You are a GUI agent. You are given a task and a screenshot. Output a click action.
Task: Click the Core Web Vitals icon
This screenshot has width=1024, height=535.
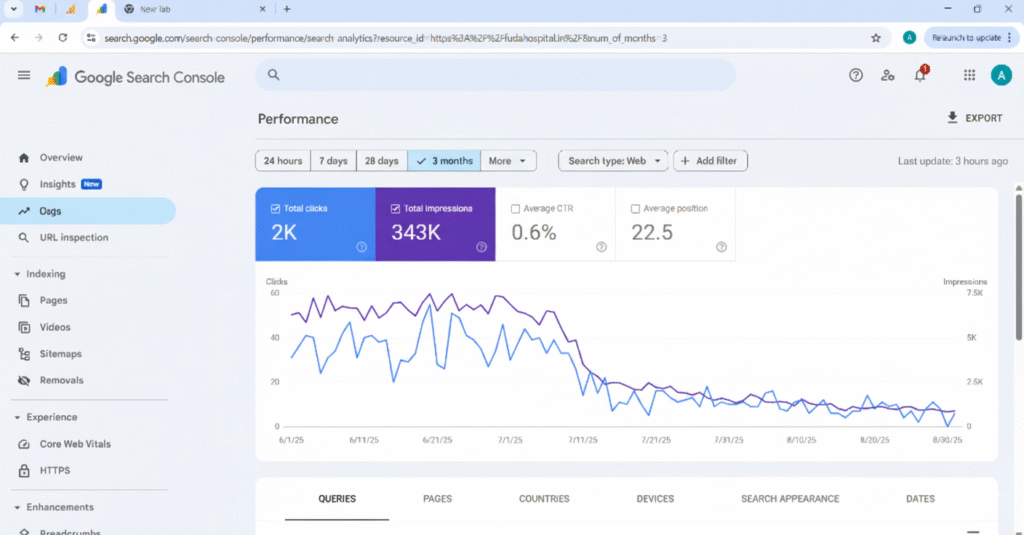point(24,444)
